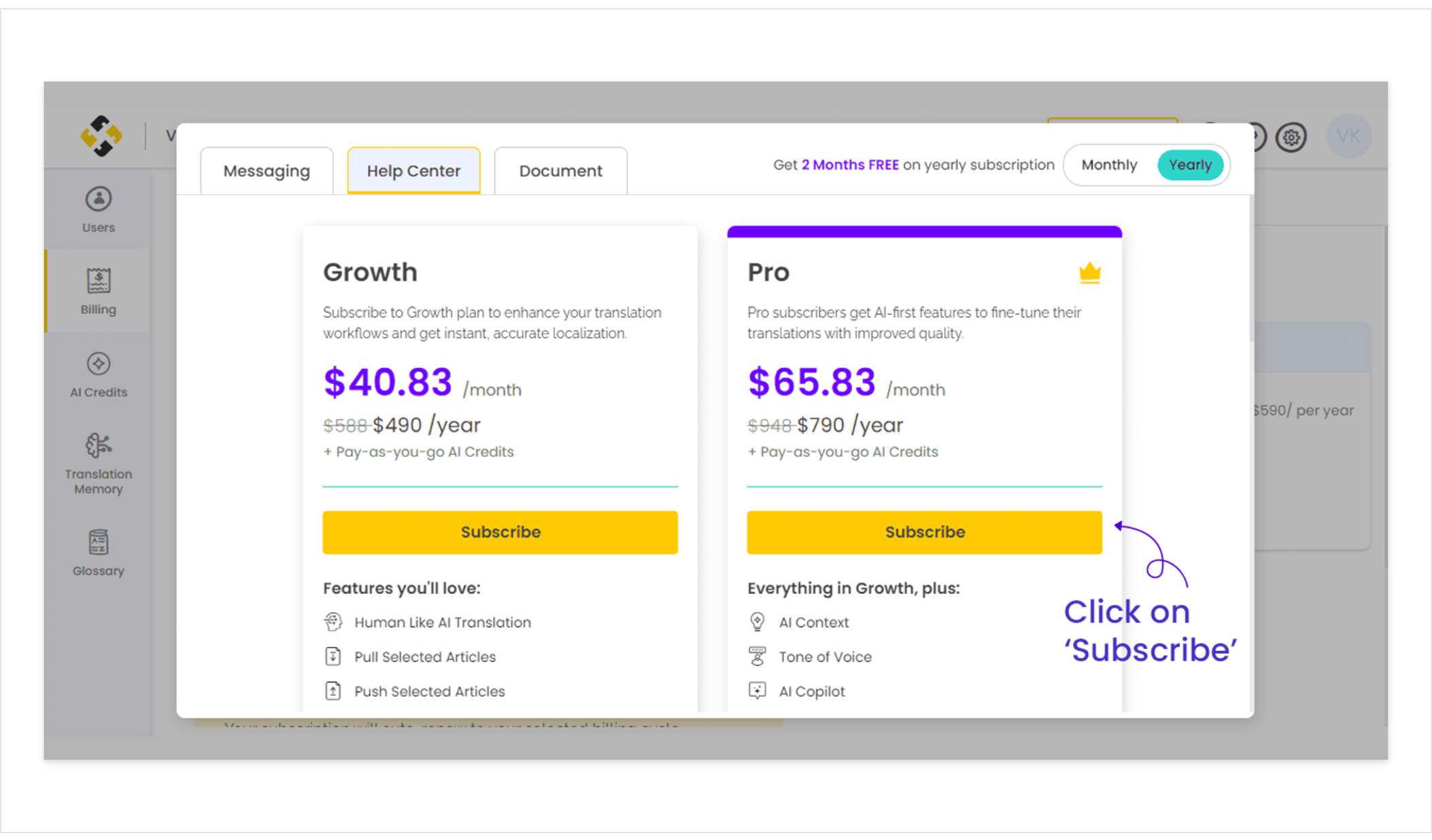Click the app logo at top left
The height and width of the screenshot is (840, 1432).
pos(101,136)
